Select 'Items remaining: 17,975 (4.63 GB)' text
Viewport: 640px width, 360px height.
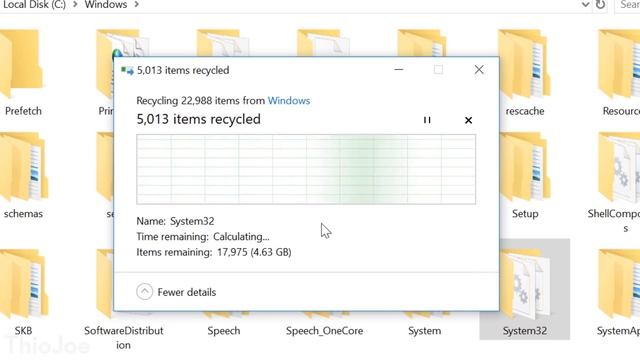pyautogui.click(x=214, y=252)
